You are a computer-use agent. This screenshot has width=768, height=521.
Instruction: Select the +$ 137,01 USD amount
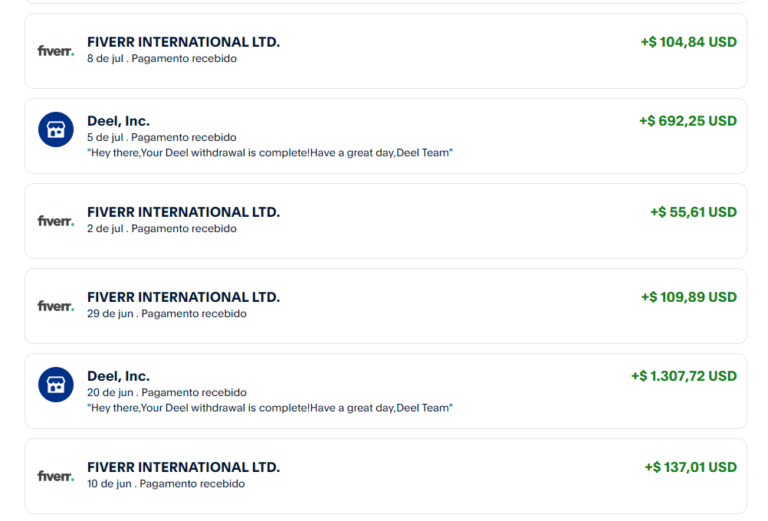click(691, 467)
